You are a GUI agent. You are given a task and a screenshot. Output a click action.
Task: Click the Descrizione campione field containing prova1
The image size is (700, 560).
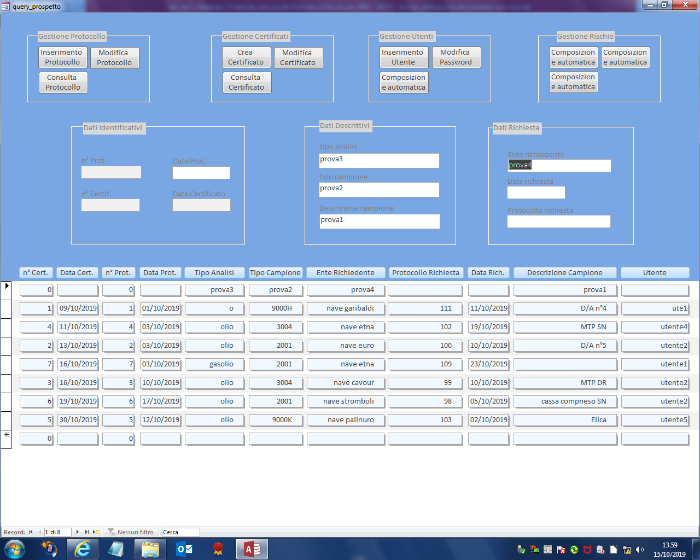(x=379, y=221)
